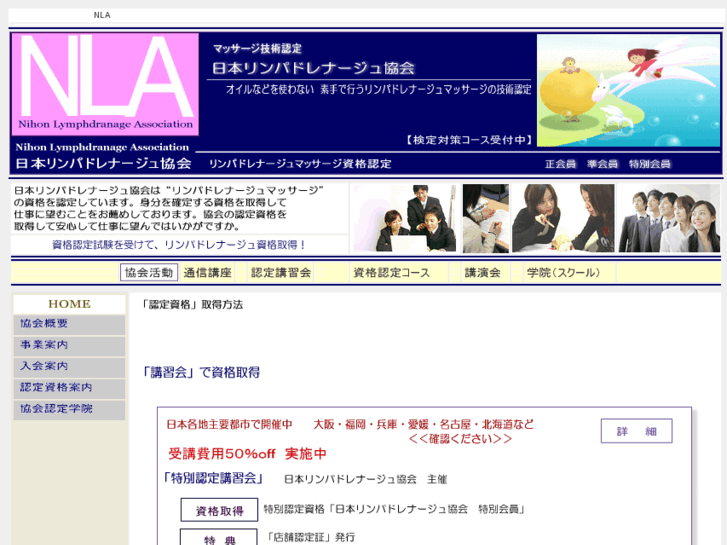Click the 日本各地主要都市で開催中 text
The height and width of the screenshot is (545, 727).
click(230, 424)
